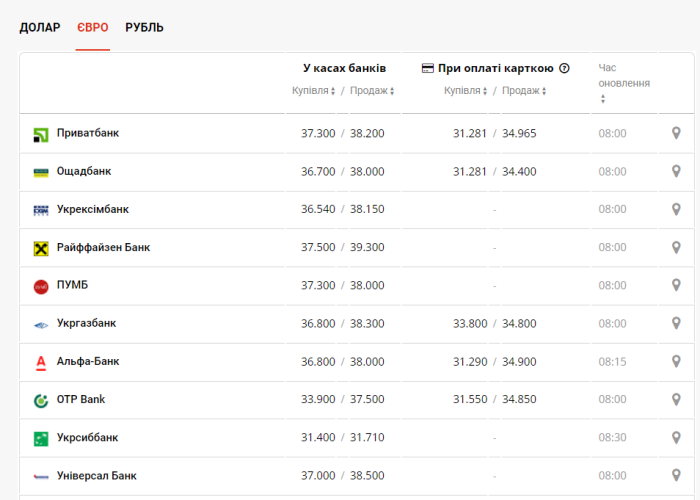Click the Райффайзен Банк logo icon

[x=41, y=248]
